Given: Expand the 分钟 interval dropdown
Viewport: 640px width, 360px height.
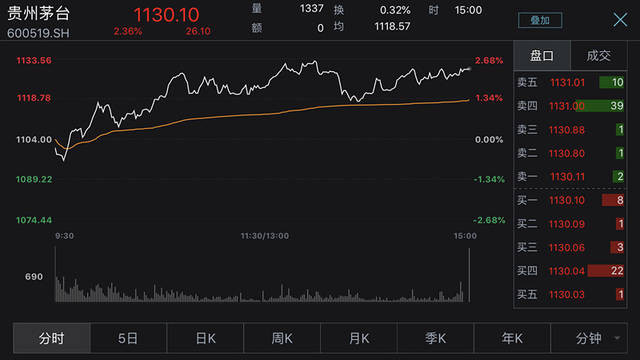Looking at the screenshot, I should 589,338.
